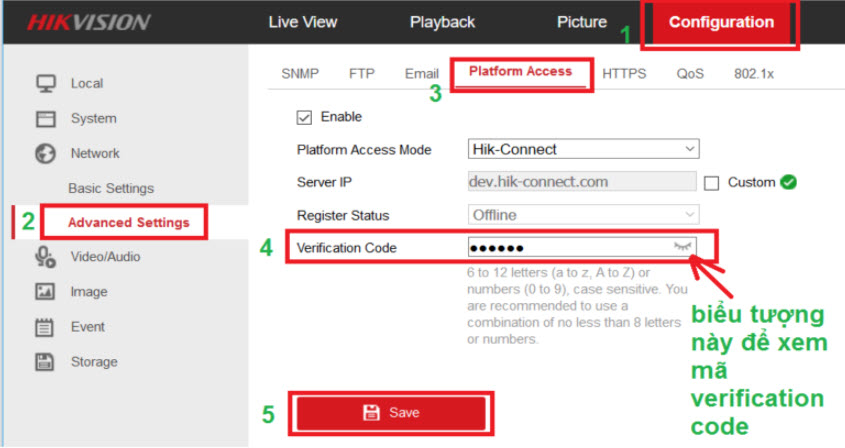
Task: Click the Image picture icon
Action: 45,292
